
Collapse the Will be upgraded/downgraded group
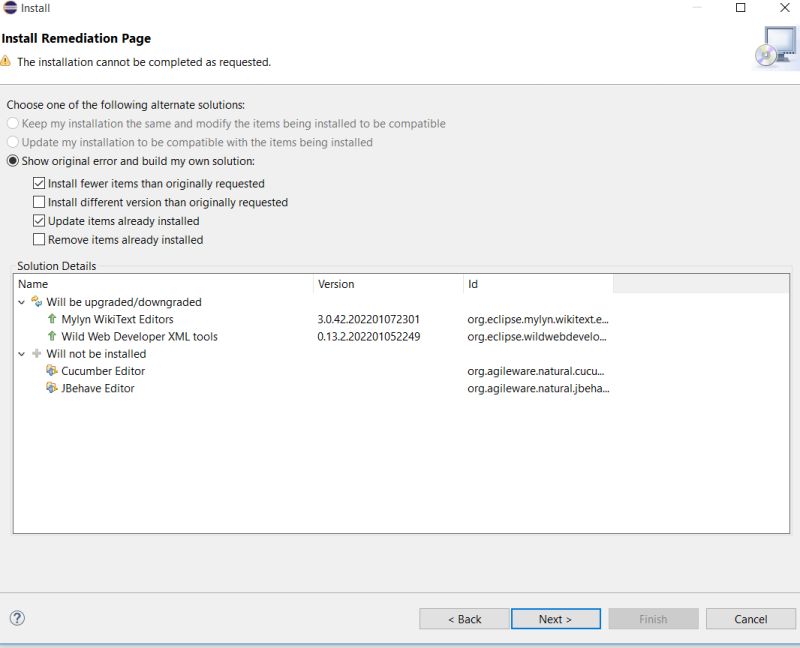(x=22, y=302)
